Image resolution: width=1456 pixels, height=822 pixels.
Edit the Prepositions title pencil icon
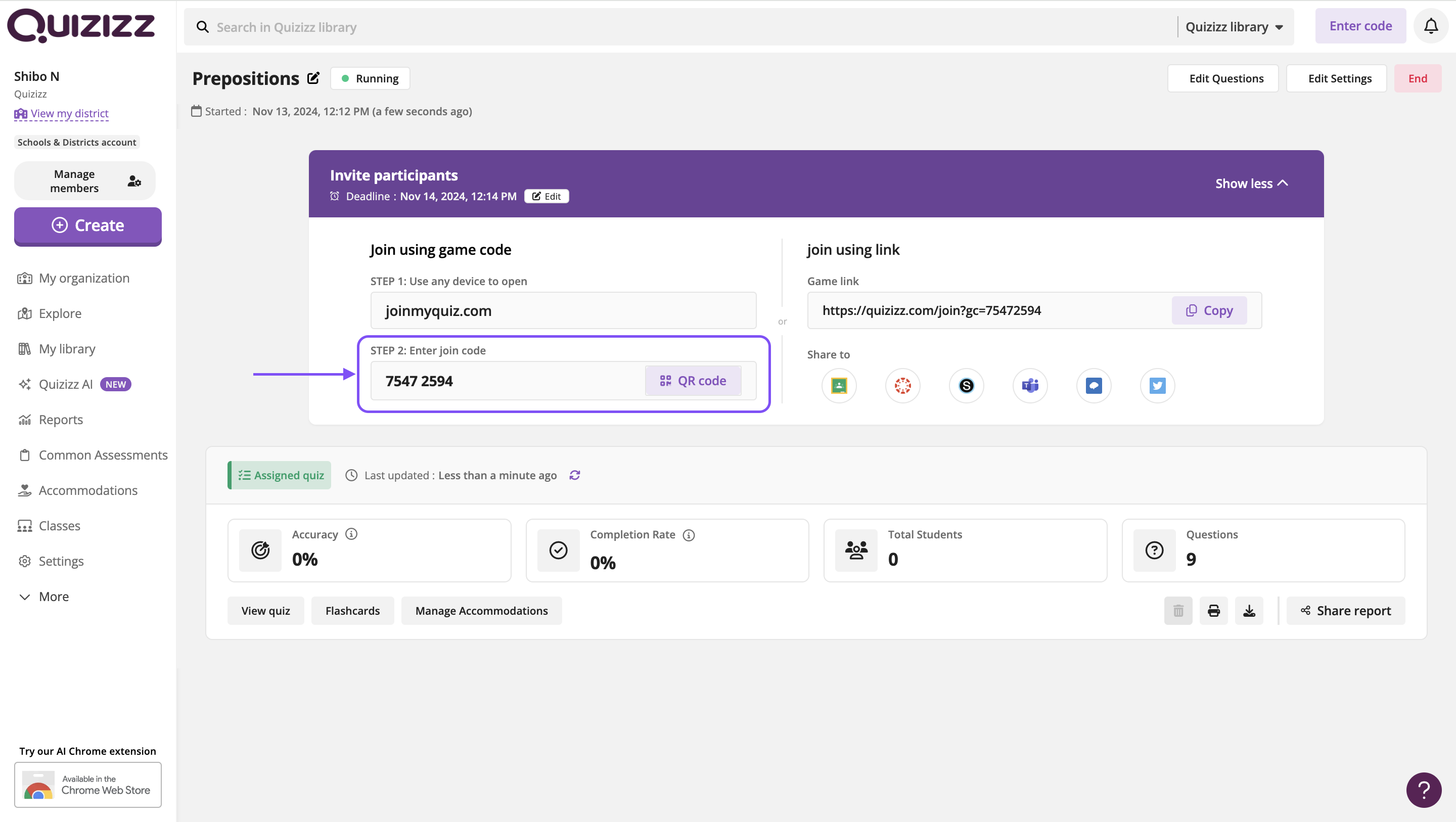[x=313, y=78]
